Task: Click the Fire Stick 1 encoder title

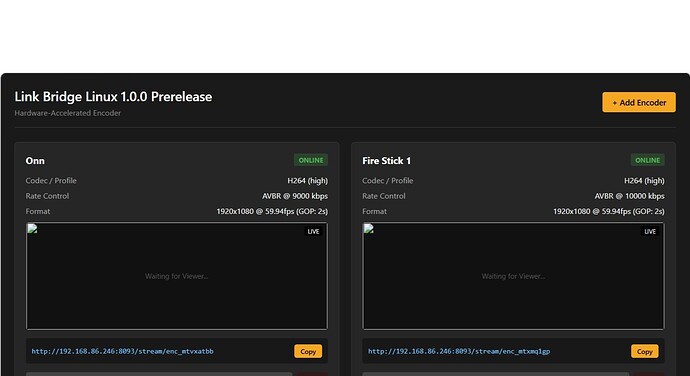Action: pos(386,161)
